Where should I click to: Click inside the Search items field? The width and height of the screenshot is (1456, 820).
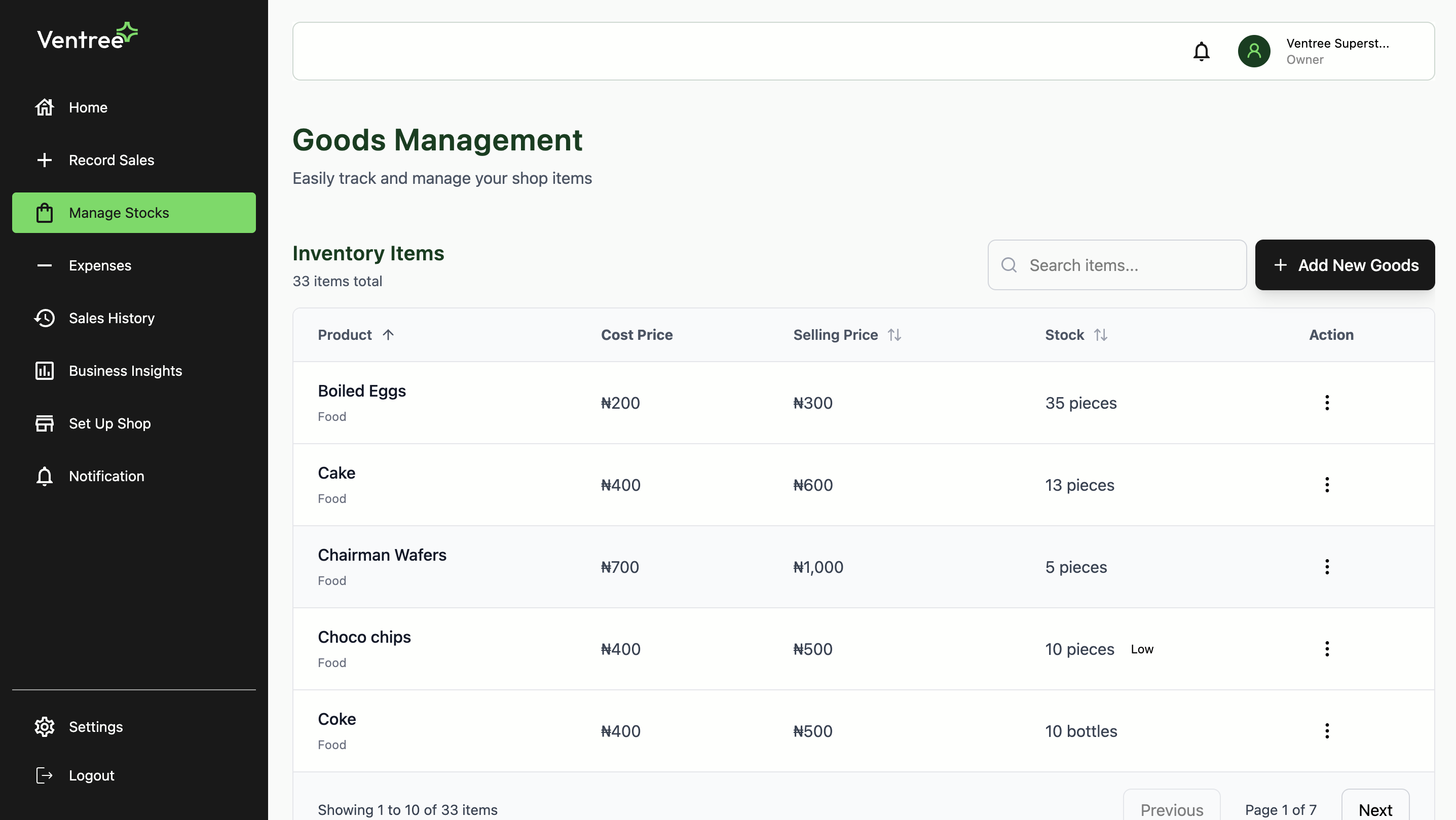pos(1116,264)
